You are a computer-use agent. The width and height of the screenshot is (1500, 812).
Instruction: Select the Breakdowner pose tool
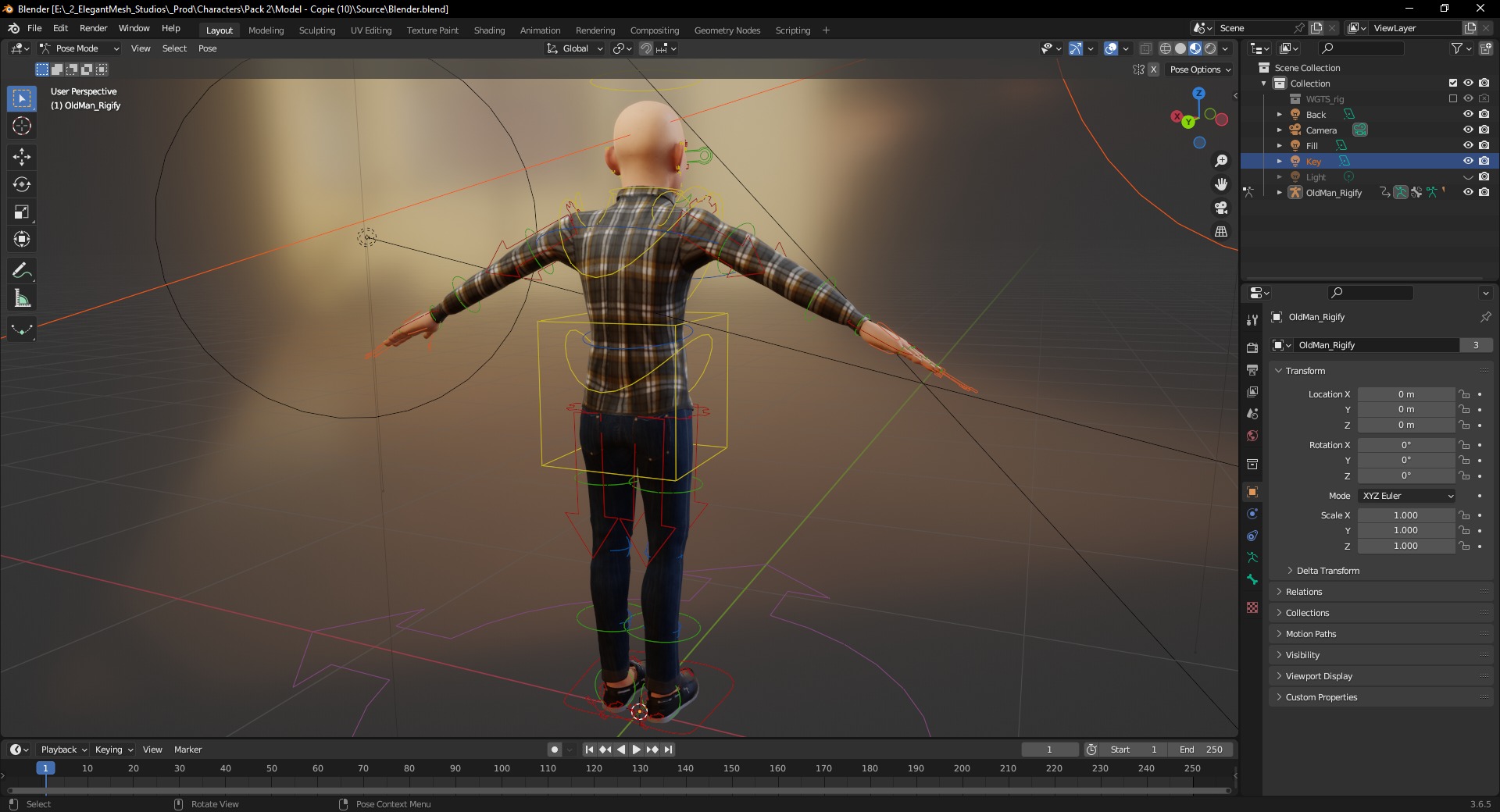(22, 329)
